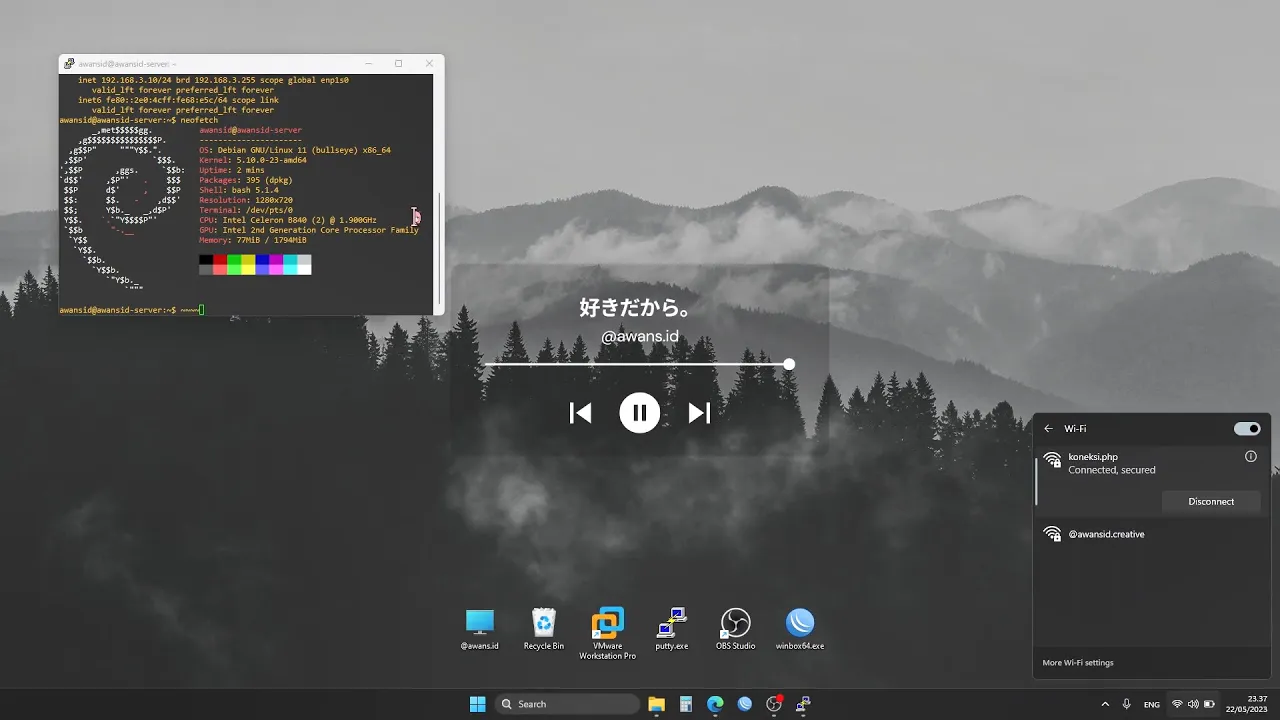1280x720 pixels.
Task: Click the Japanese song title text
Action: [x=636, y=307]
